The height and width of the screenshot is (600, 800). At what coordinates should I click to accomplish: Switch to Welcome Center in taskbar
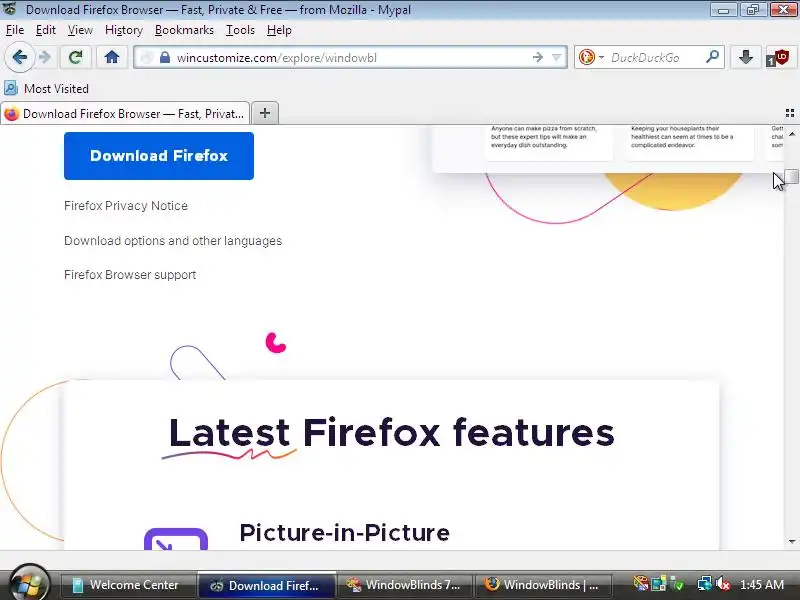(x=128, y=585)
